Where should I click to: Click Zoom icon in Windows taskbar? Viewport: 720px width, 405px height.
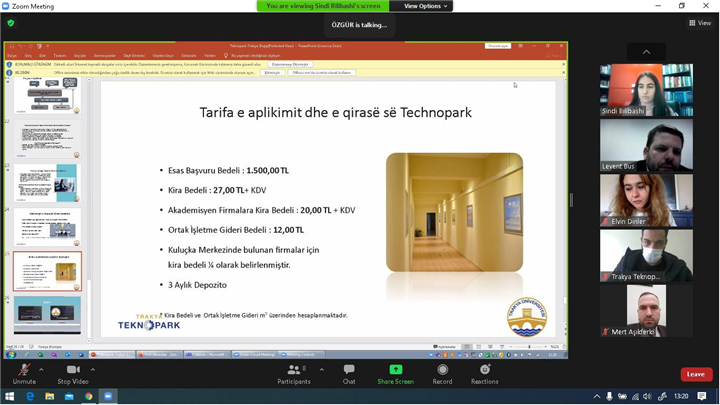[x=108, y=396]
